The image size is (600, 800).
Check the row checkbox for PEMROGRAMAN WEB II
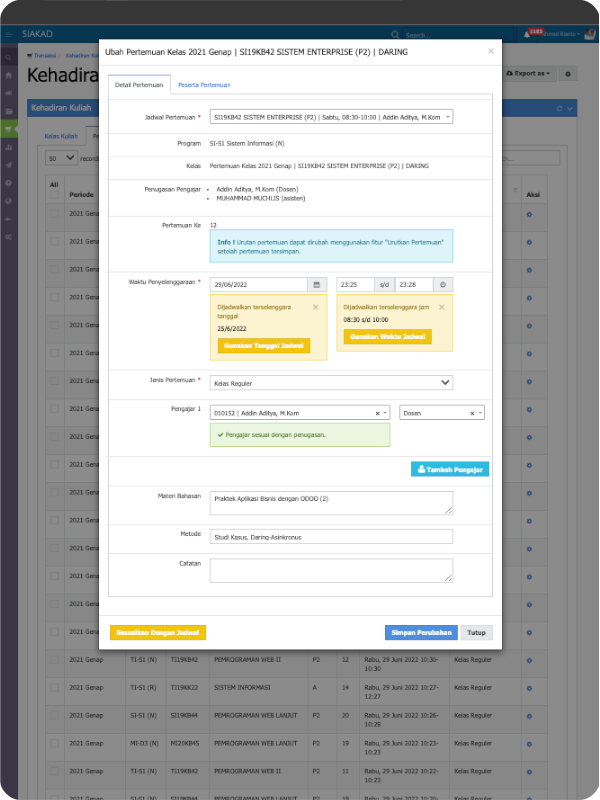click(54, 660)
